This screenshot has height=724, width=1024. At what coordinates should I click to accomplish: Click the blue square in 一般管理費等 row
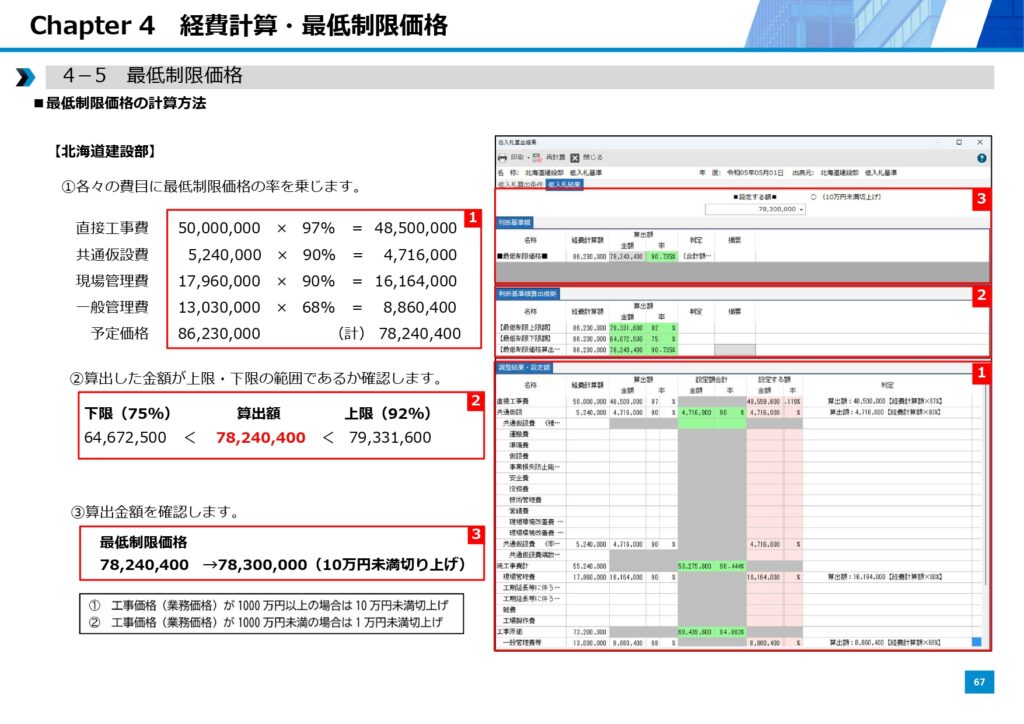click(976, 643)
